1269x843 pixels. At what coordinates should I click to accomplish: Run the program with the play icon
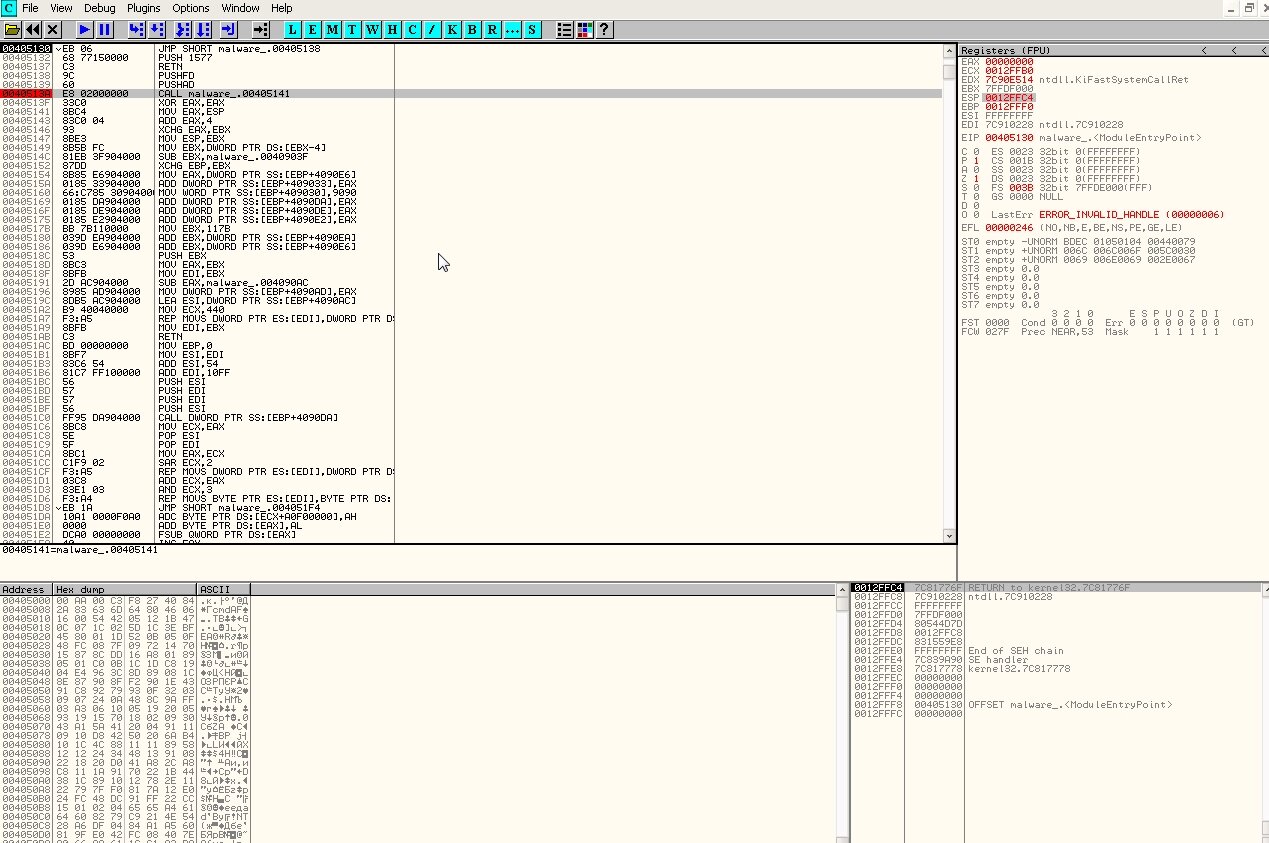click(x=84, y=30)
